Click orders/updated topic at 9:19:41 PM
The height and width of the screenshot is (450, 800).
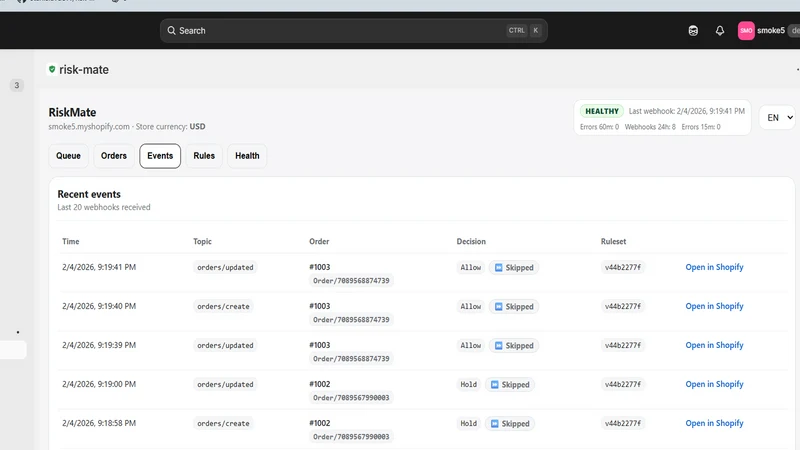[x=225, y=267]
